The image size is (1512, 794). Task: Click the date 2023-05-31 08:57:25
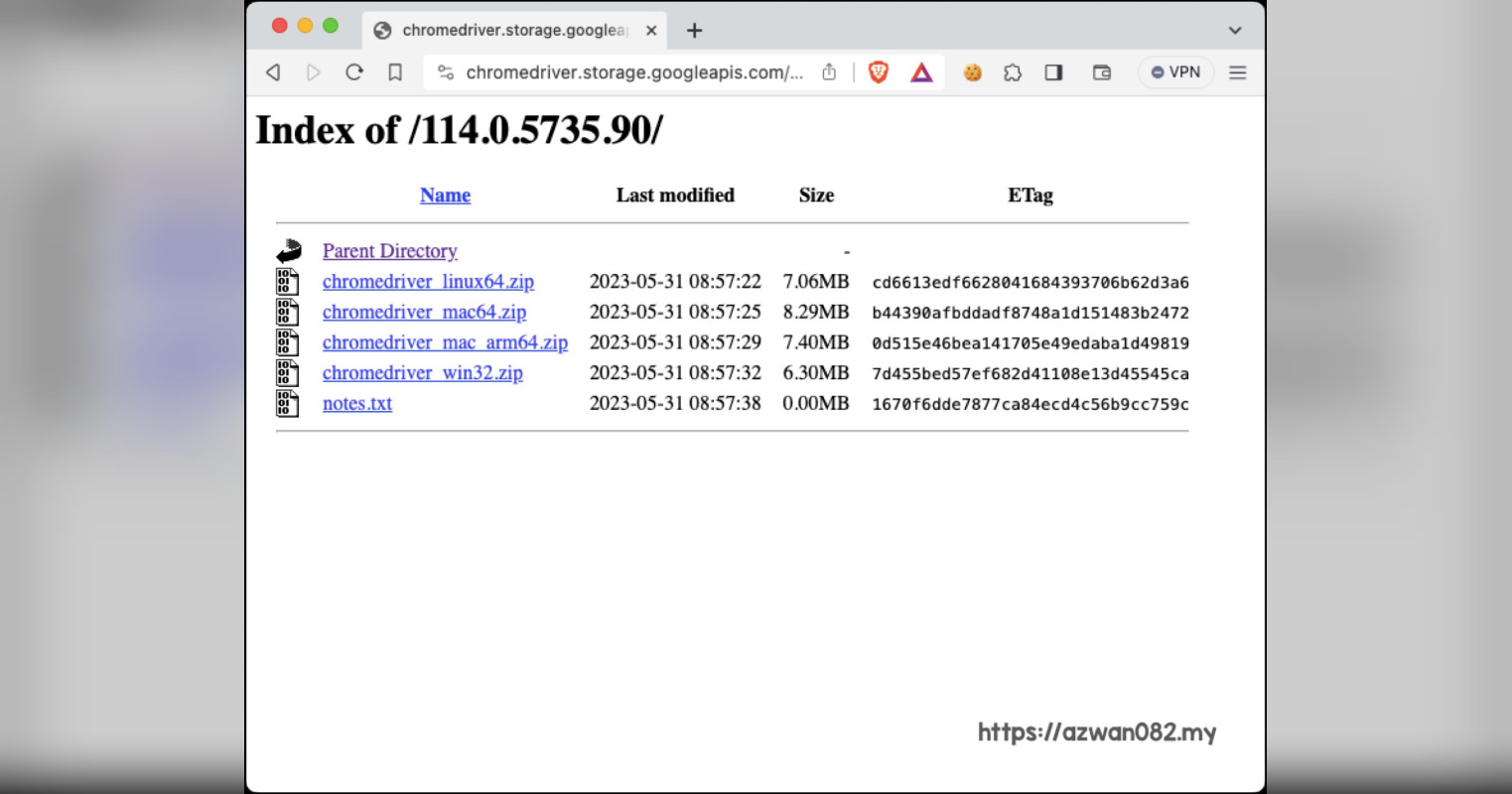click(x=675, y=312)
